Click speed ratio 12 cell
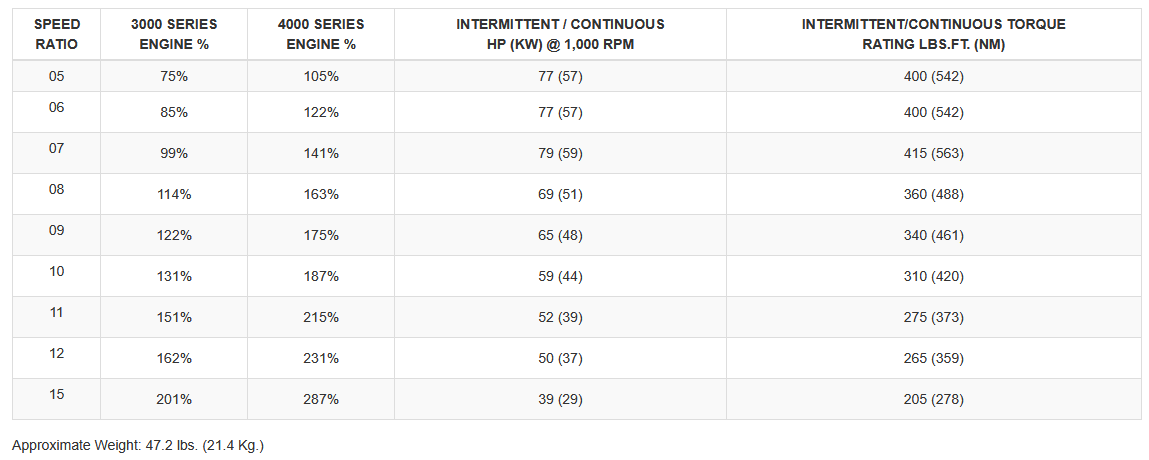The image size is (1149, 460). click(x=56, y=353)
